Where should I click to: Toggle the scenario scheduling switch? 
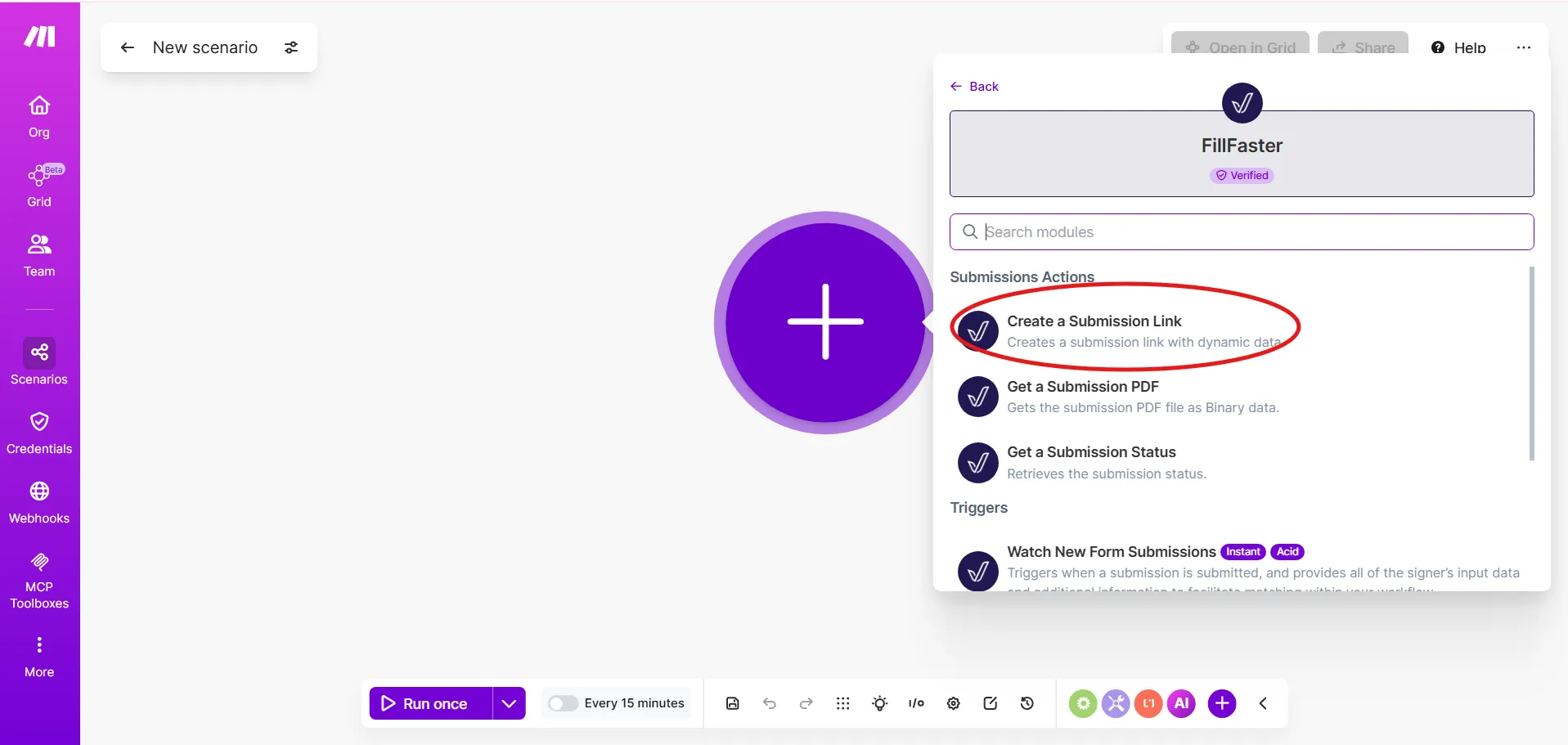coord(563,703)
